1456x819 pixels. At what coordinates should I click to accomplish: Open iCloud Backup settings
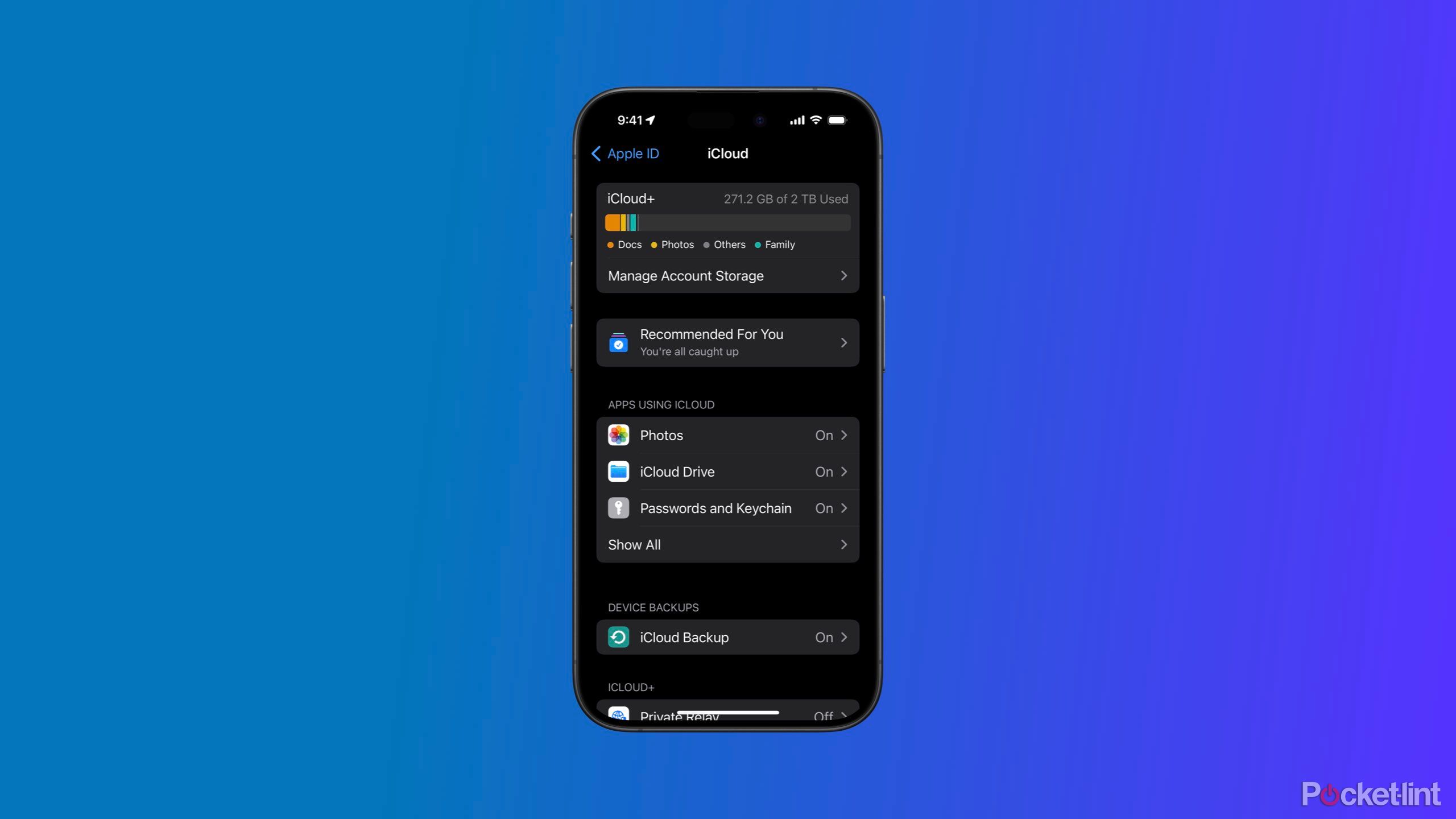(x=727, y=637)
